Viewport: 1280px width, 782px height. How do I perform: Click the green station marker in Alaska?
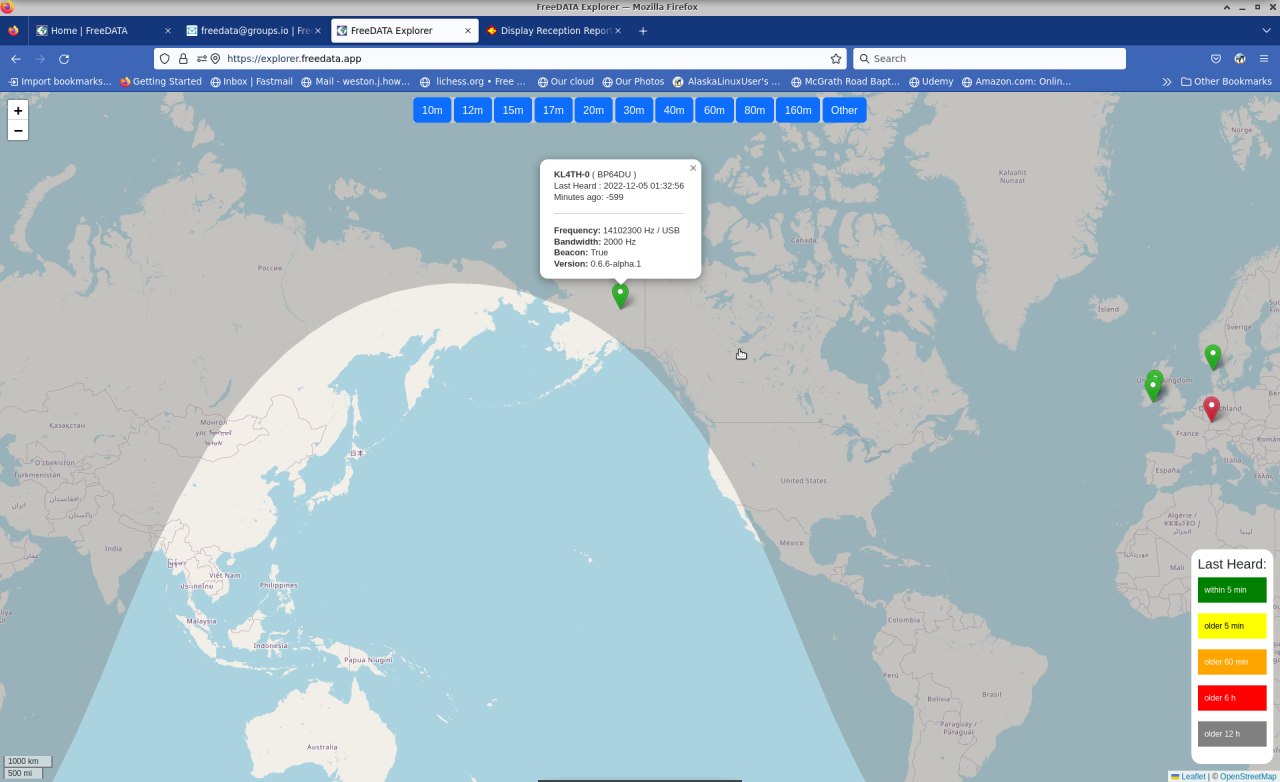(620, 294)
